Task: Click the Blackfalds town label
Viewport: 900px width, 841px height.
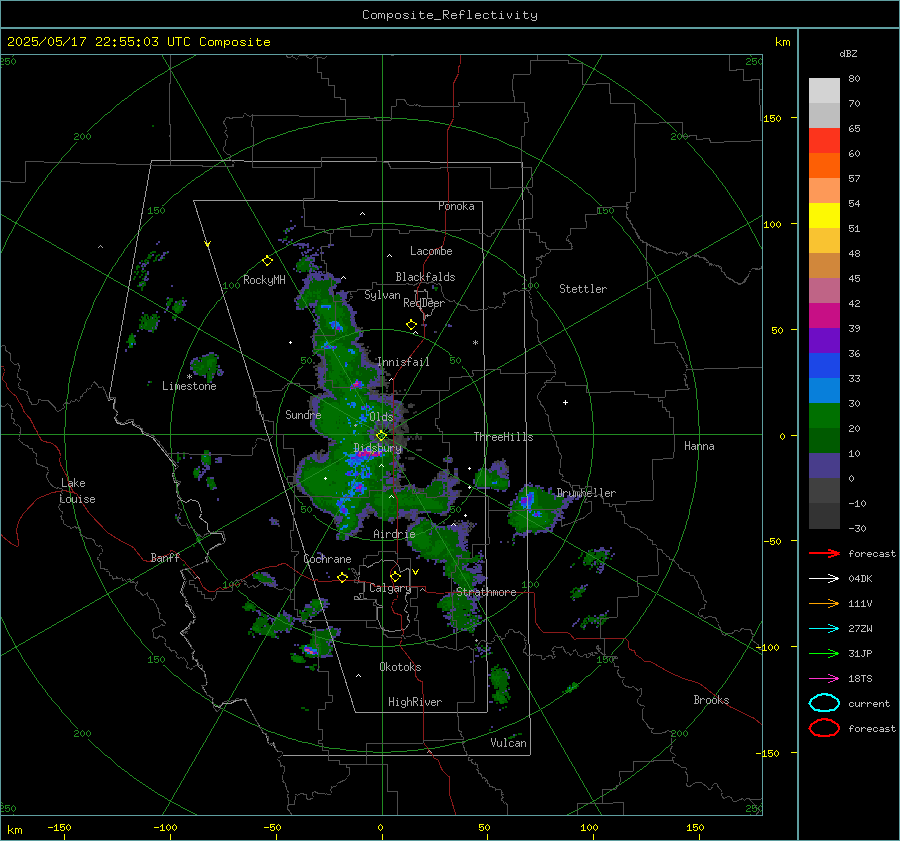Action: pos(425,277)
